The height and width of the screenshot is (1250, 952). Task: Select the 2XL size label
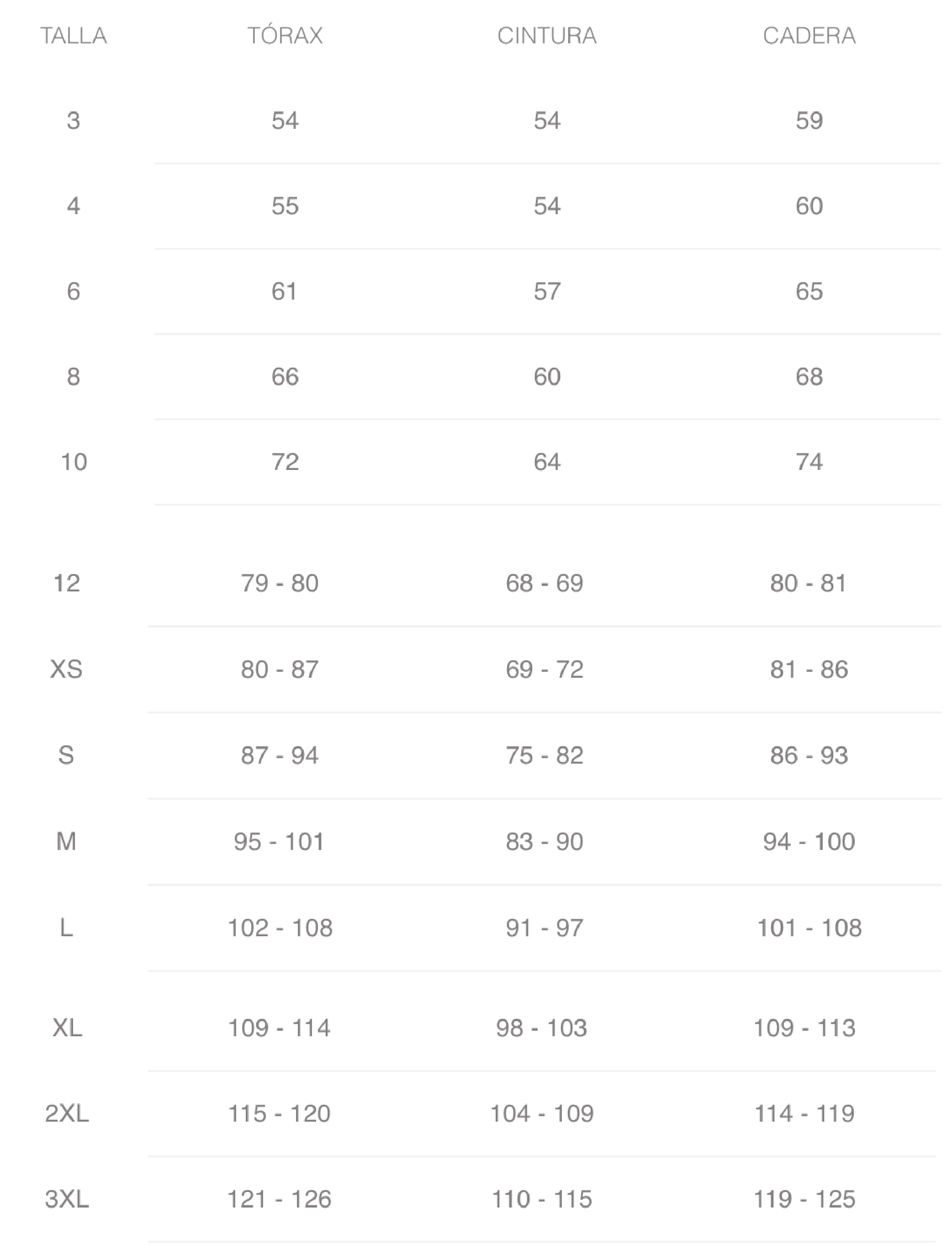pyautogui.click(x=67, y=1113)
